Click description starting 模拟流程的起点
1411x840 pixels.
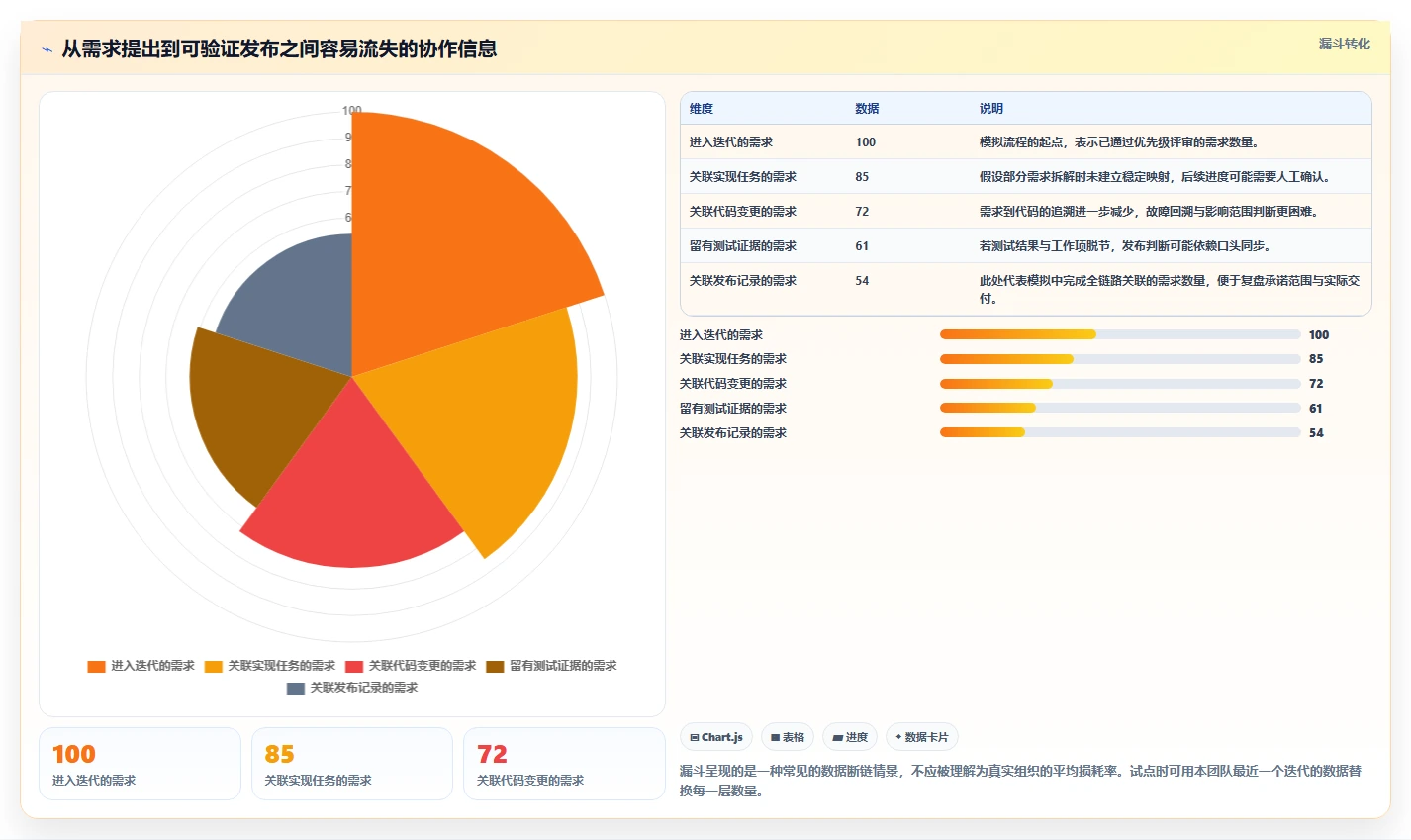coord(1119,142)
